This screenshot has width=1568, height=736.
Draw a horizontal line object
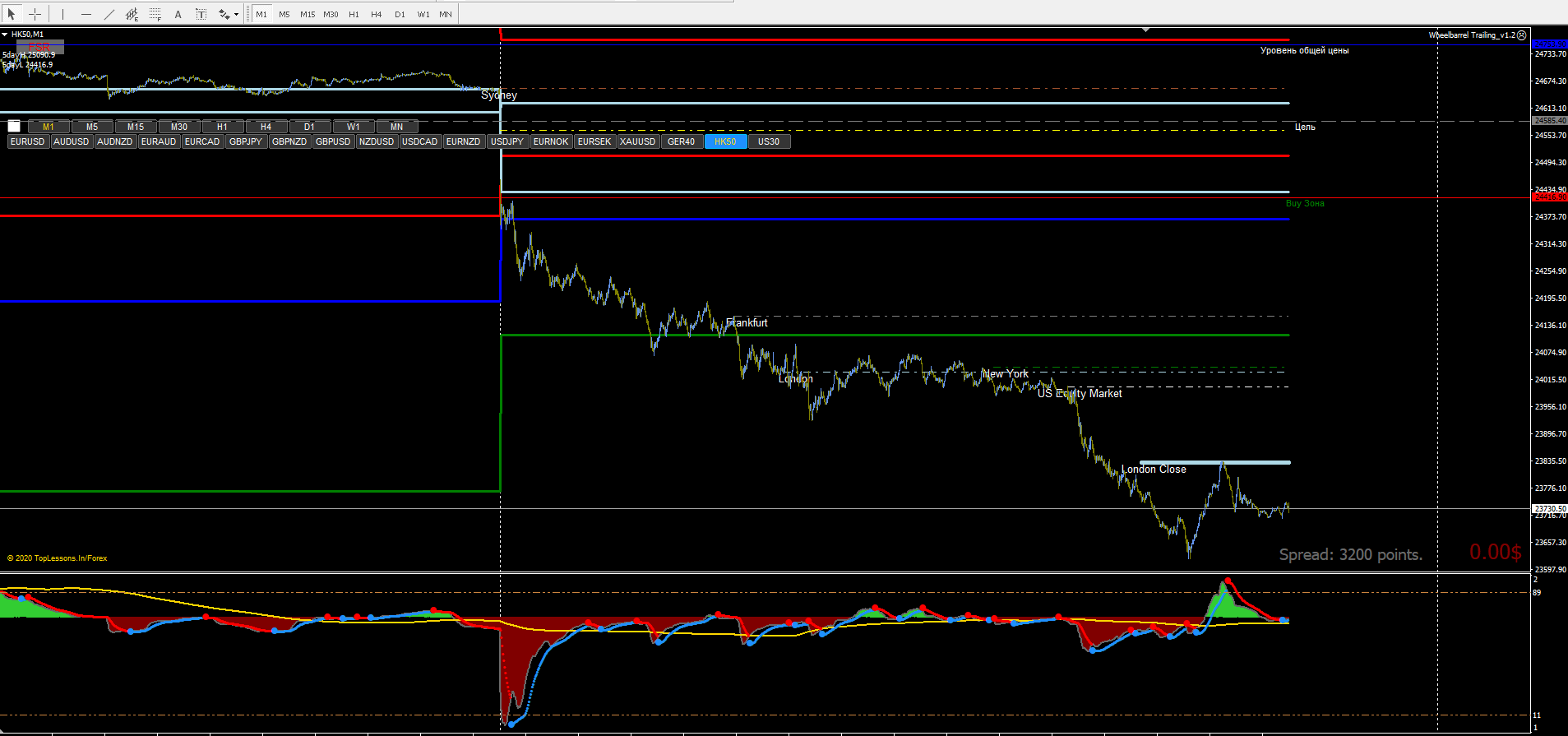[86, 14]
